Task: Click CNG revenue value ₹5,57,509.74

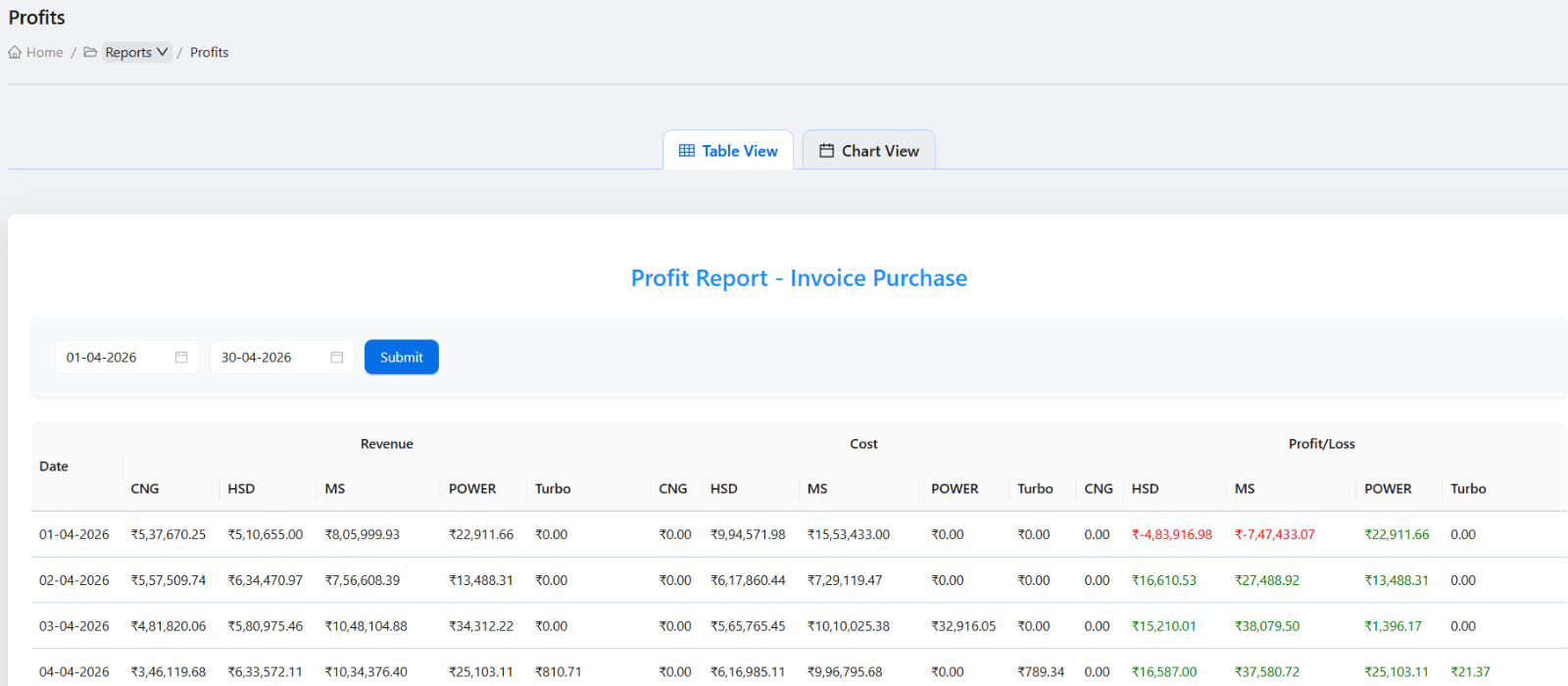Action: [x=169, y=580]
